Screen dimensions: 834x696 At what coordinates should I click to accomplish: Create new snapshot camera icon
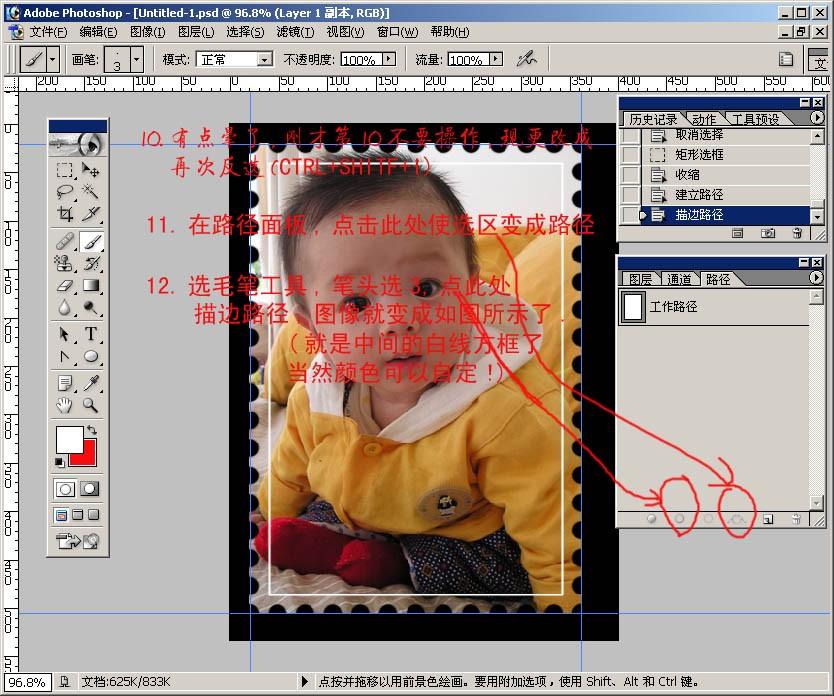[768, 233]
